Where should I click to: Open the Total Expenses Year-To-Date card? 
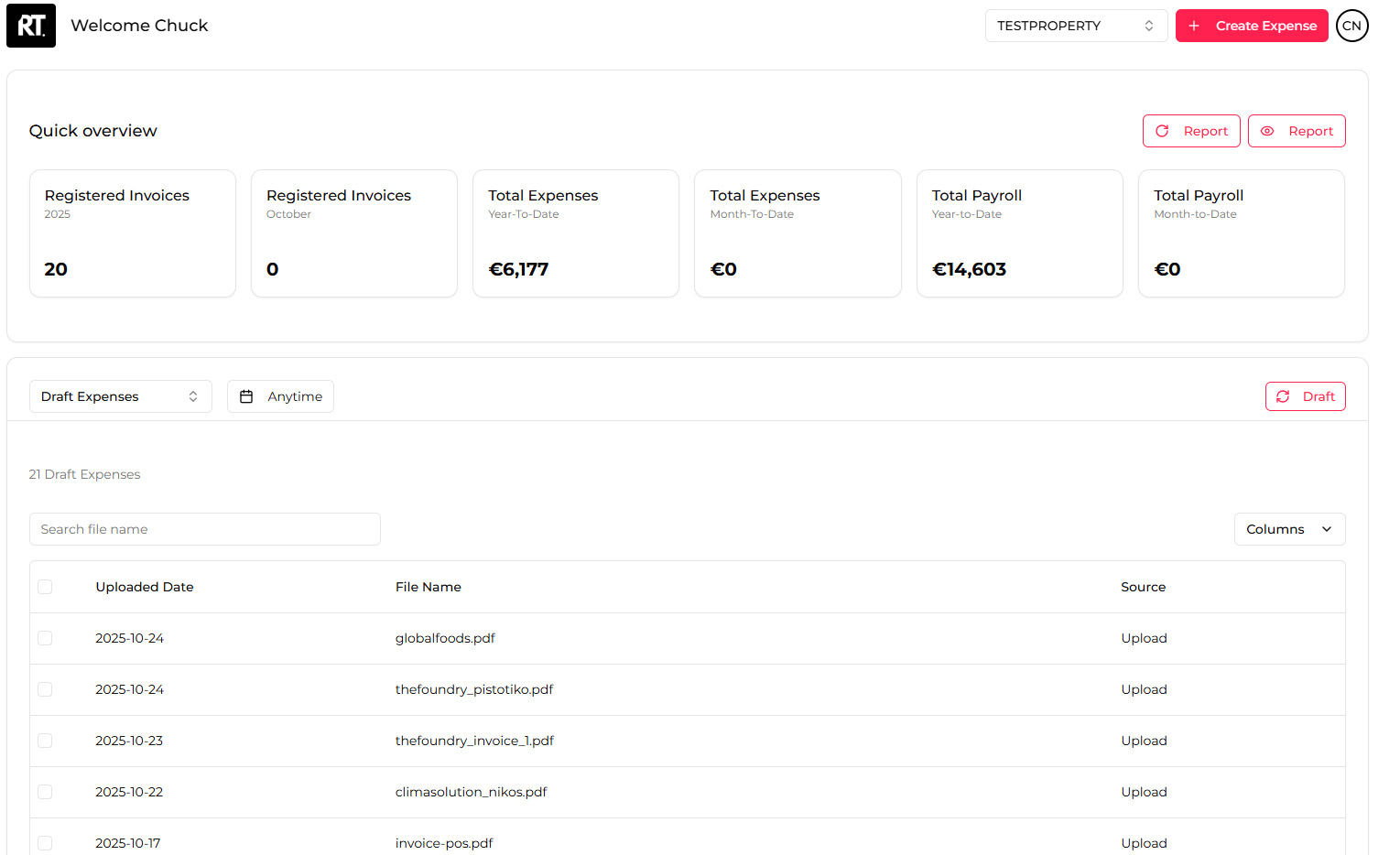point(575,233)
